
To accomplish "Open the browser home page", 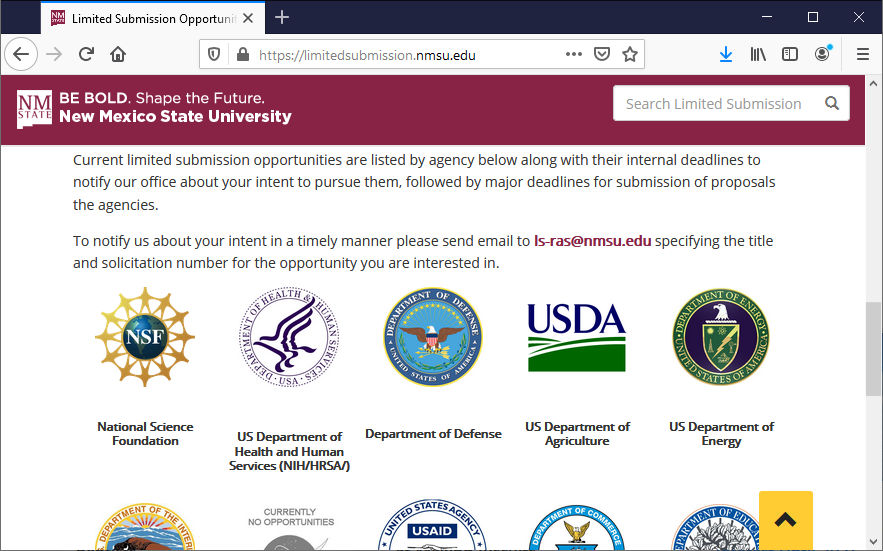I will (118, 54).
